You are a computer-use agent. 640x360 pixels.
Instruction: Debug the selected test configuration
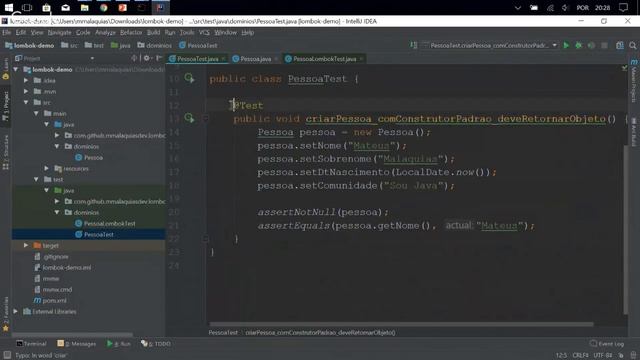click(578, 45)
